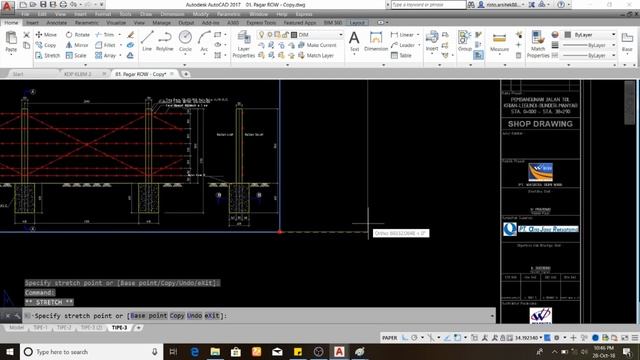Click object color ByLayer swatch
Viewport: 640px width, 360px height.
coord(567,35)
